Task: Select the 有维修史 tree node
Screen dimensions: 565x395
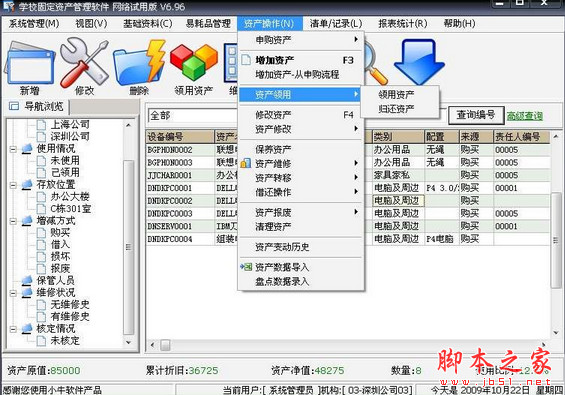Action: click(x=70, y=316)
